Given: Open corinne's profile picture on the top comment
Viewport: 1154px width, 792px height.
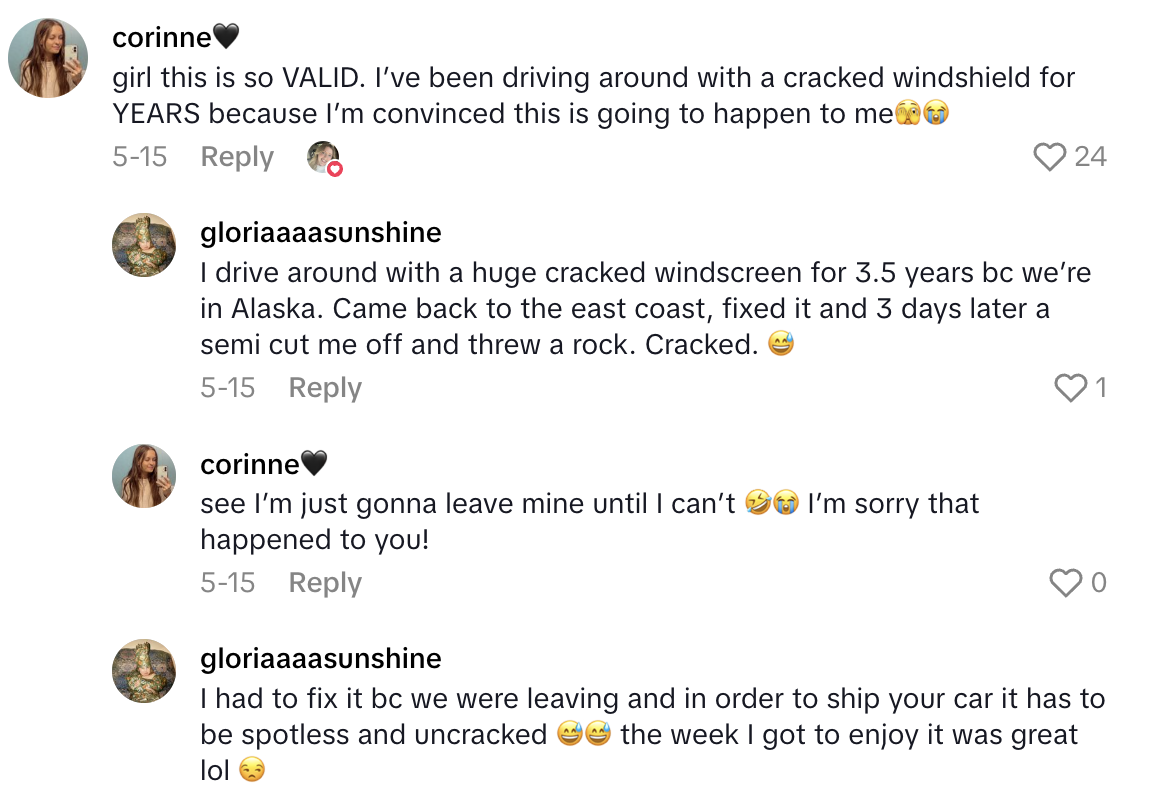Looking at the screenshot, I should coord(48,58).
